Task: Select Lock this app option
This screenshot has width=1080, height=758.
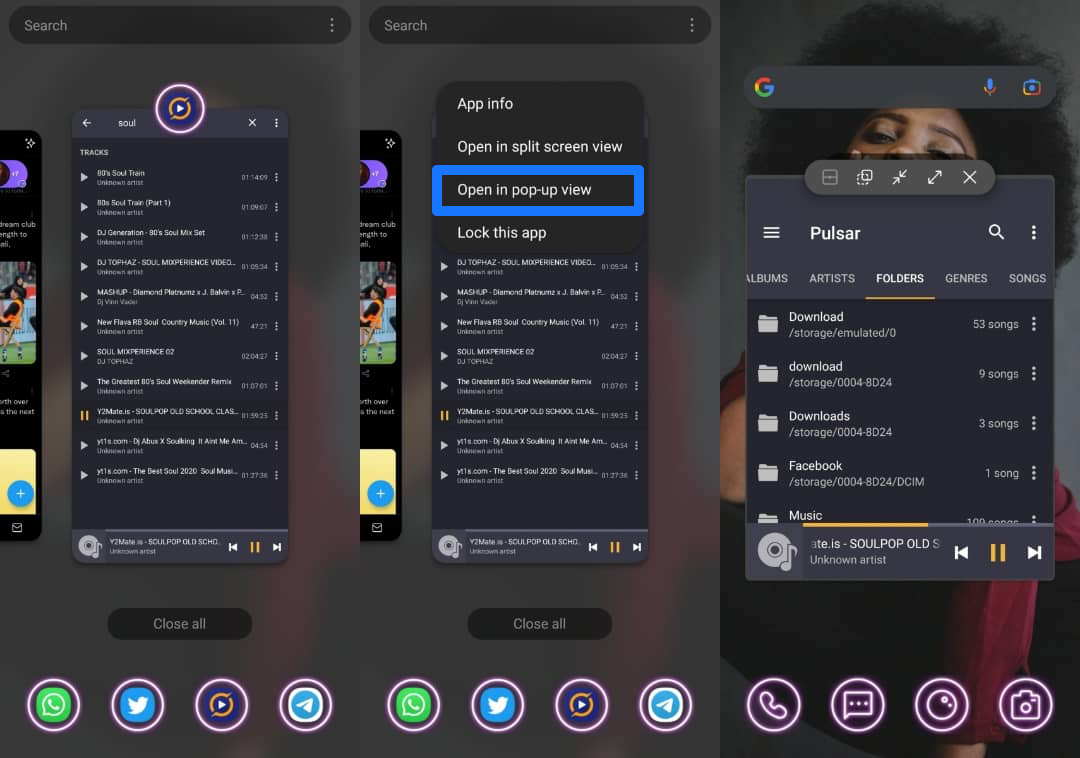Action: click(x=501, y=233)
